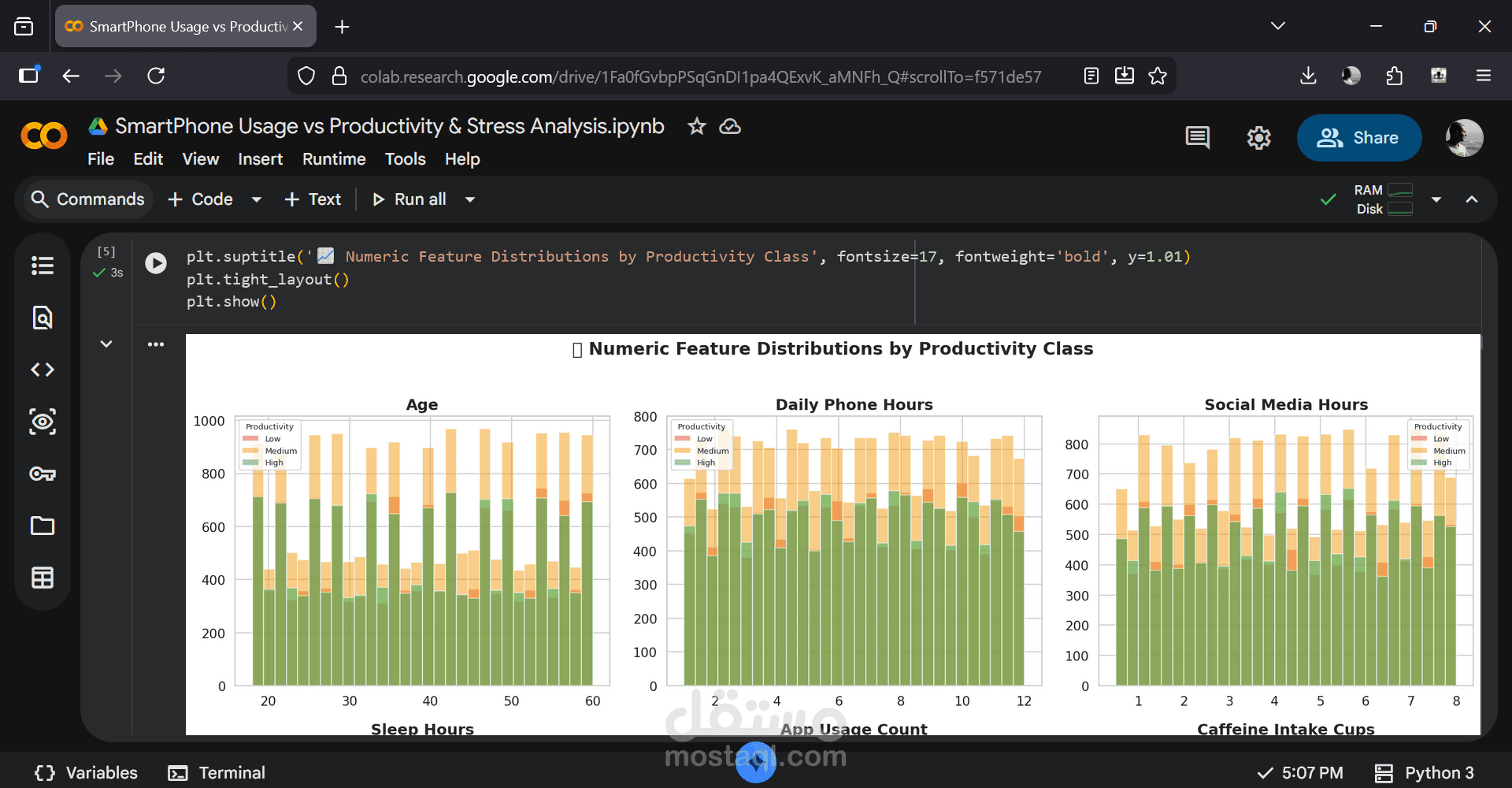The height and width of the screenshot is (788, 1512).
Task: Run cell 5 with the play button
Action: [x=156, y=263]
